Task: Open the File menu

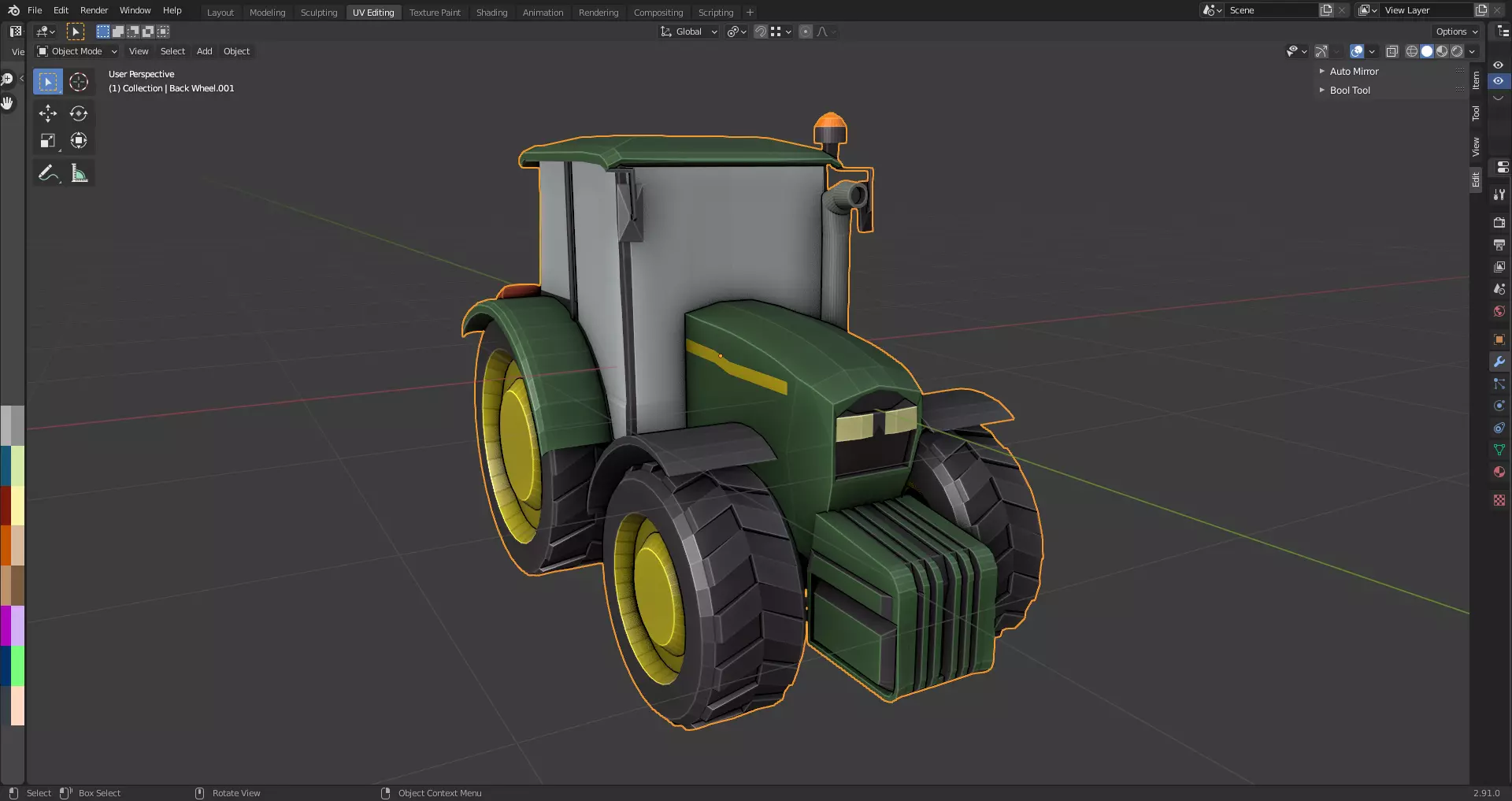Action: [x=35, y=10]
